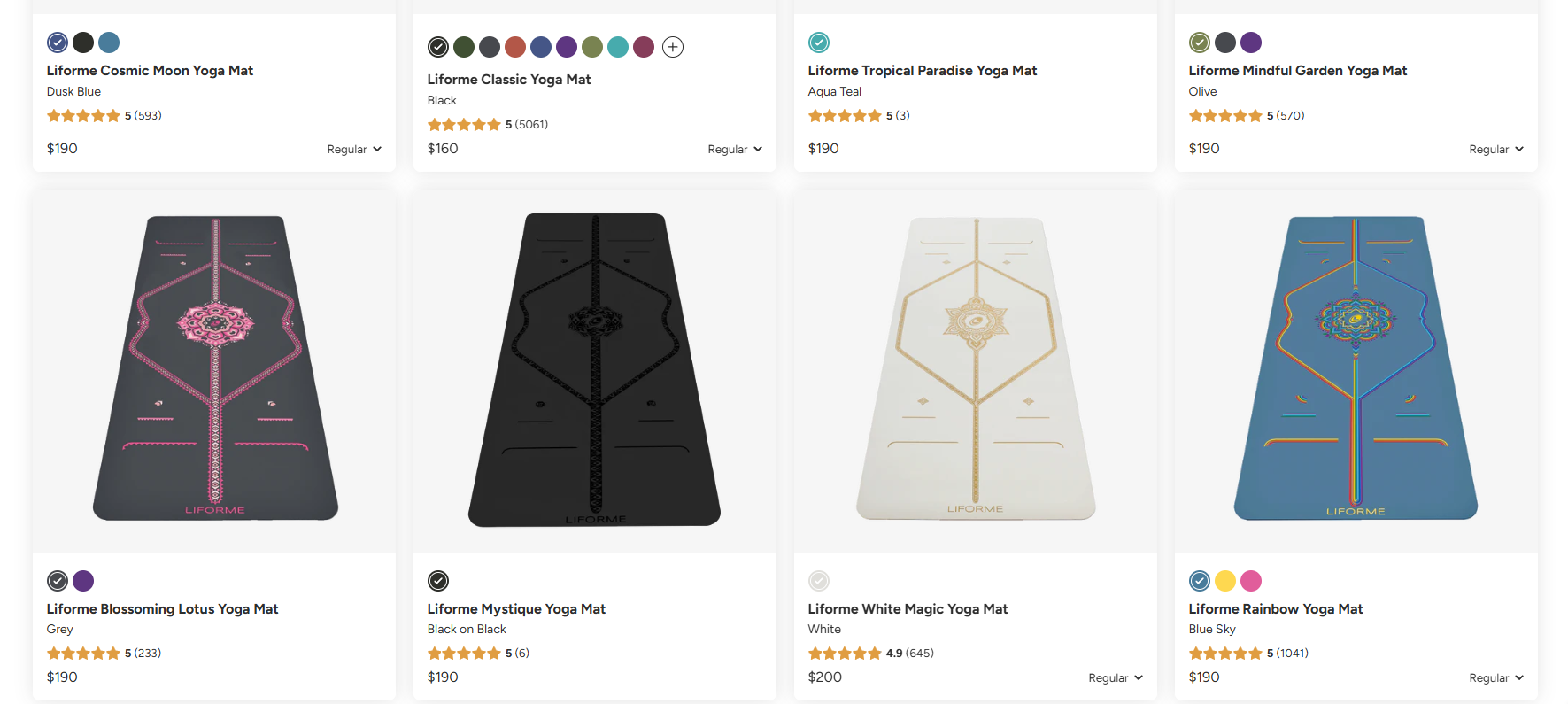The height and width of the screenshot is (704, 1568).
Task: Open size dropdown for White Magic mat
Action: (x=1116, y=678)
